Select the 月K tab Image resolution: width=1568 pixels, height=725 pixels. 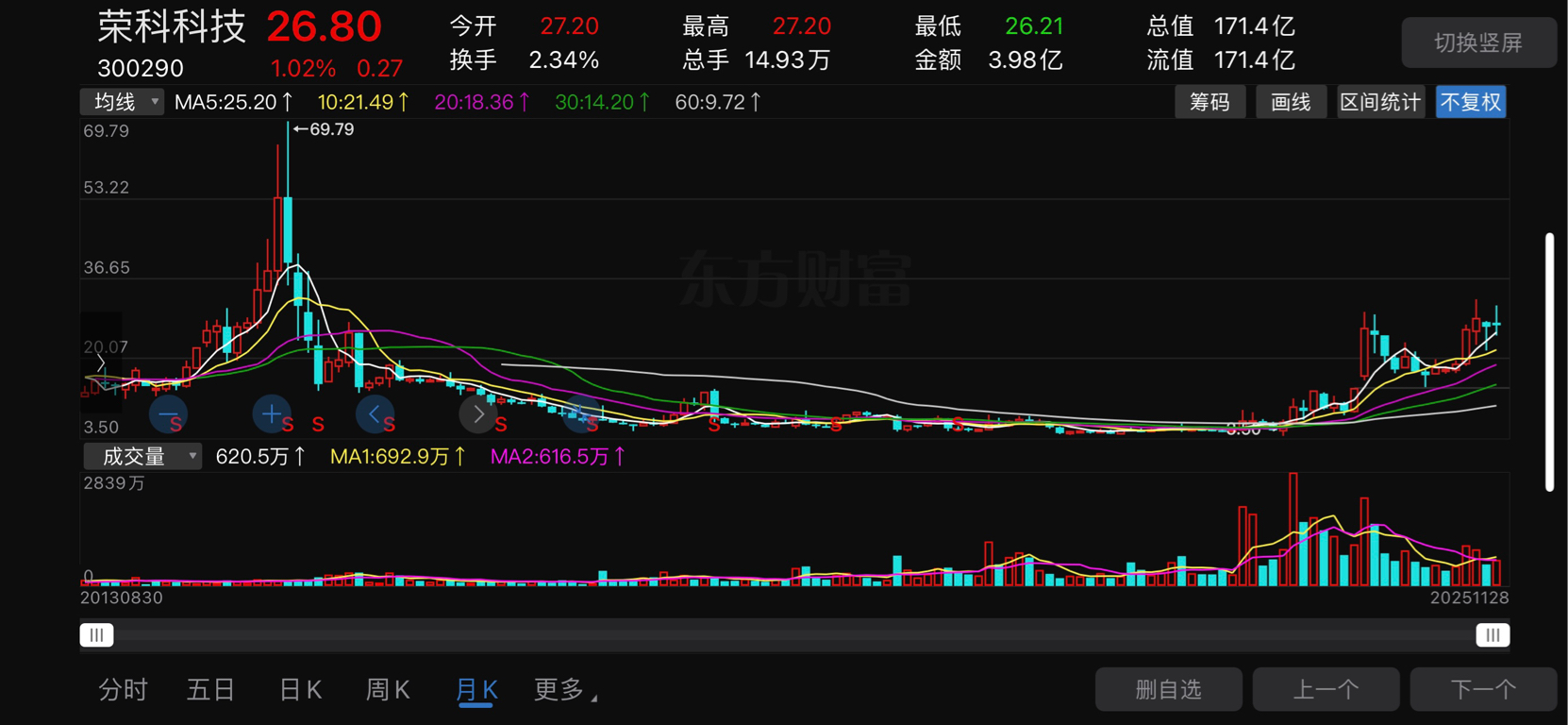point(476,690)
